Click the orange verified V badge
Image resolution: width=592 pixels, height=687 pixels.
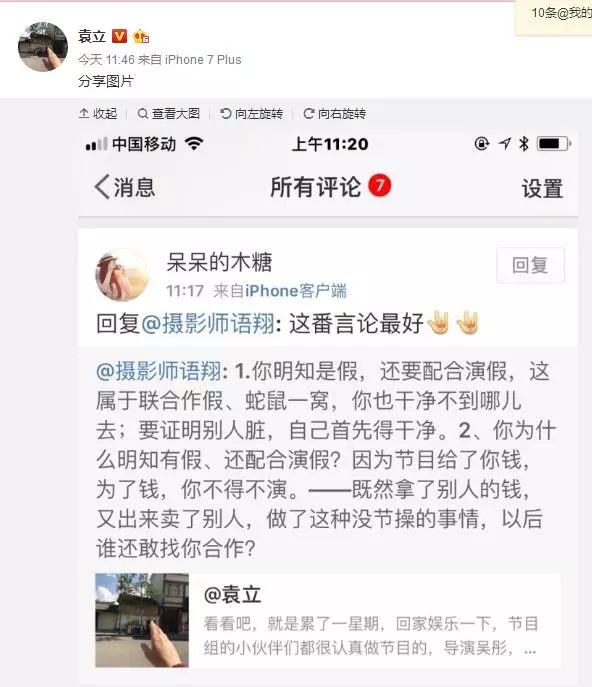click(x=119, y=36)
